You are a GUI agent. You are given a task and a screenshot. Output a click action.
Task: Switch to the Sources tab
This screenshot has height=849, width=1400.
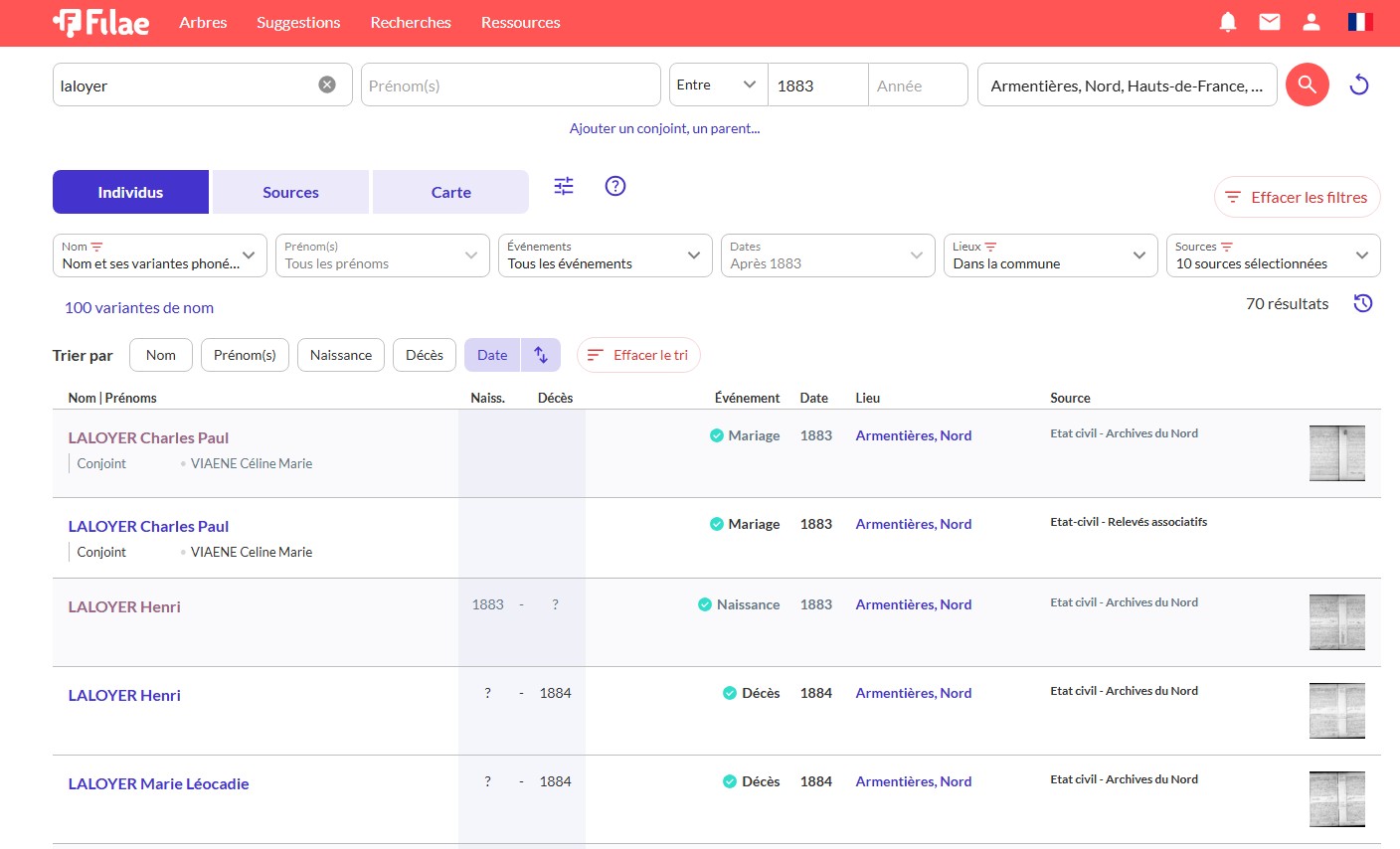[x=290, y=192]
